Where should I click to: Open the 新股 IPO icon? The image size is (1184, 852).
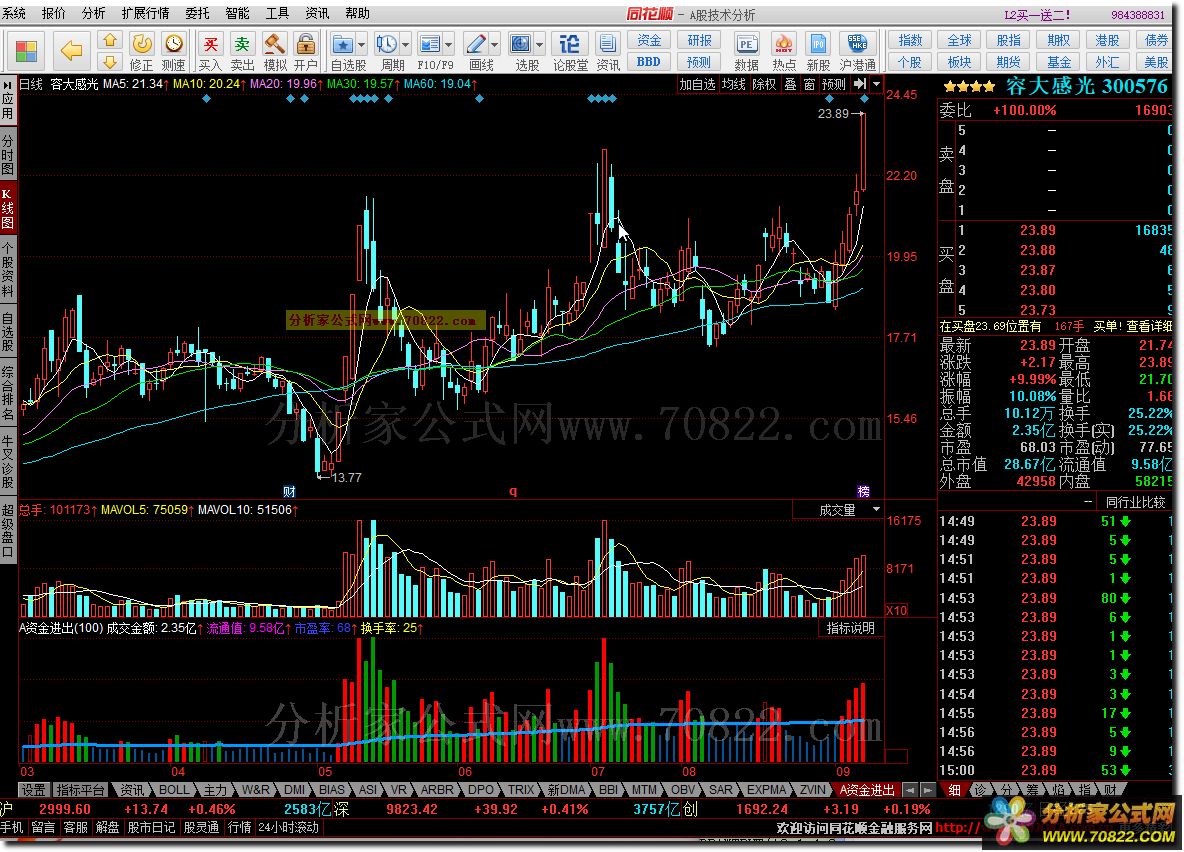pos(818,51)
